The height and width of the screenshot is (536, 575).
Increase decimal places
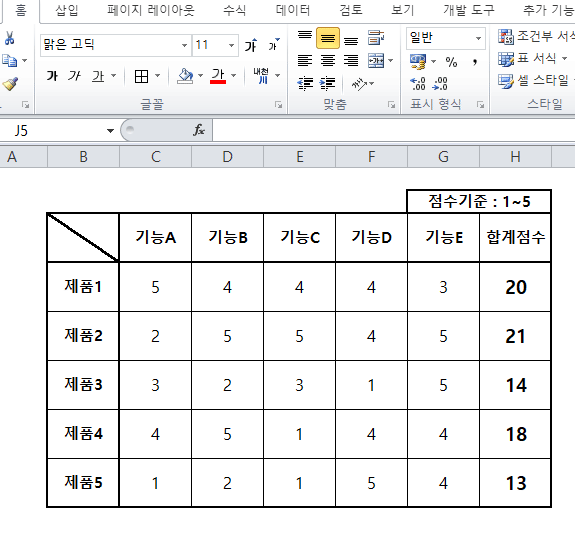coord(418,84)
